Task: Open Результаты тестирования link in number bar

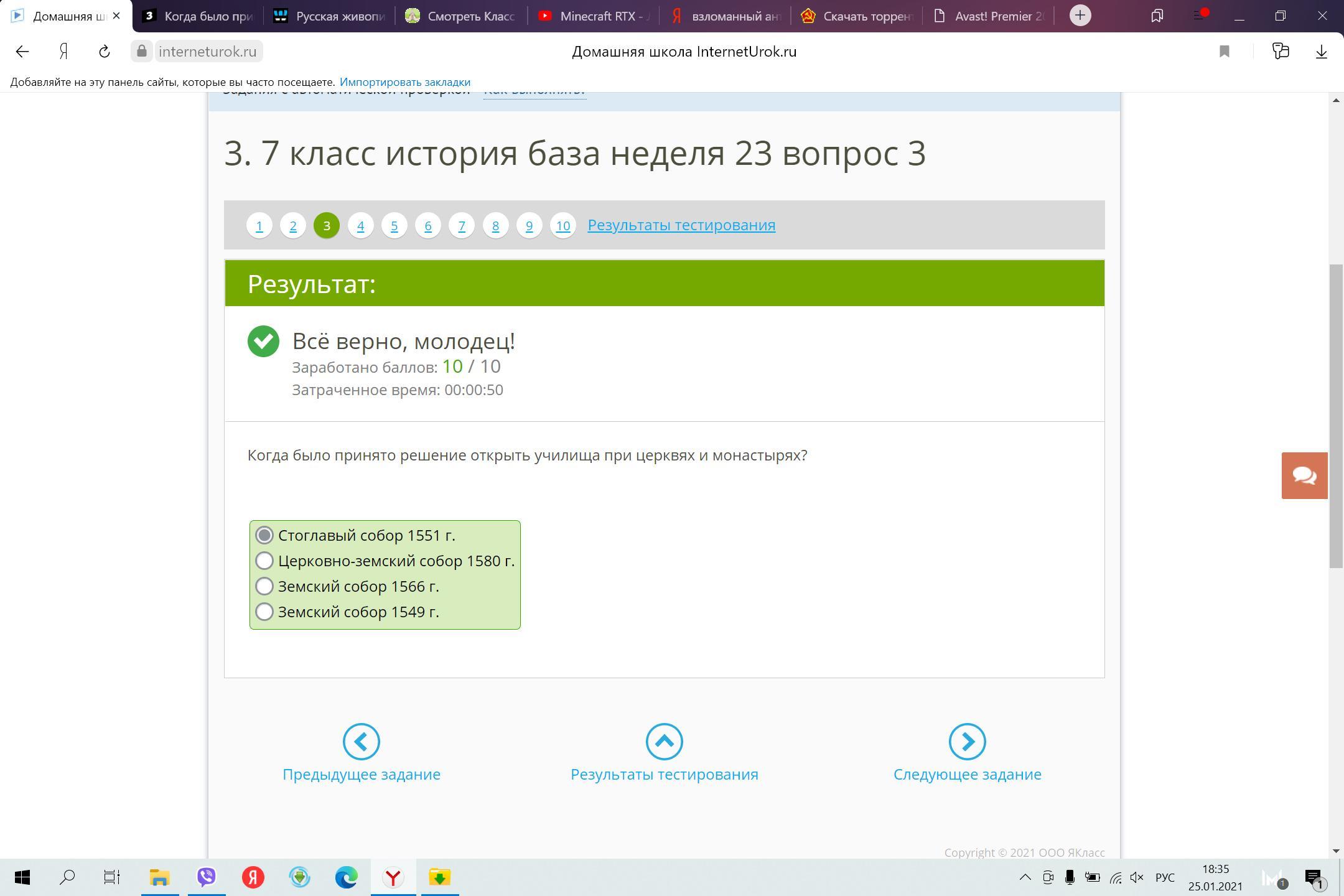Action: coord(681,225)
